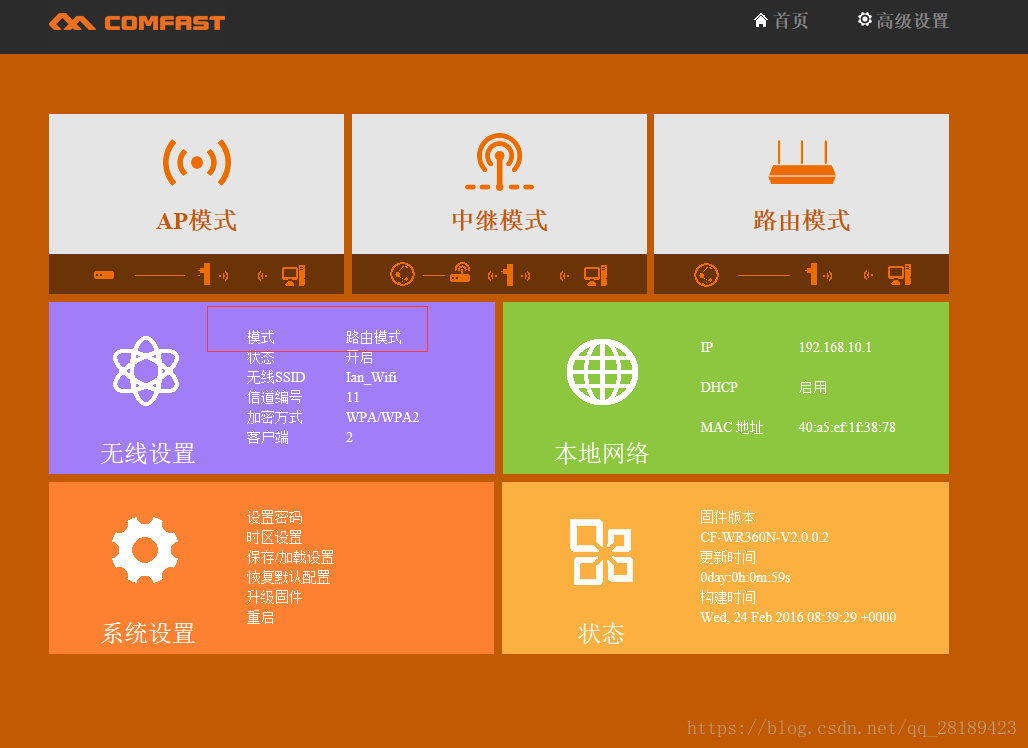Open wireless settings atom icon
Image resolution: width=1028 pixels, height=748 pixels.
click(146, 371)
